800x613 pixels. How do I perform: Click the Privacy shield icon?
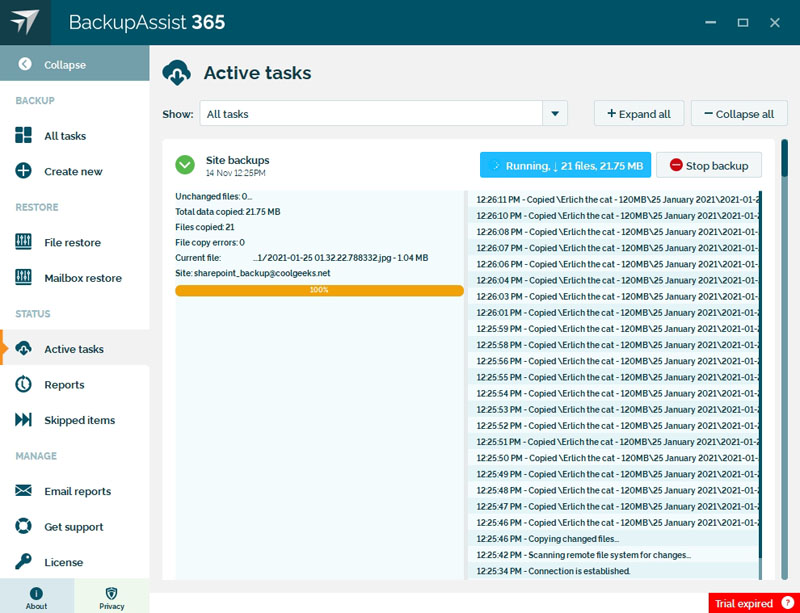111,593
